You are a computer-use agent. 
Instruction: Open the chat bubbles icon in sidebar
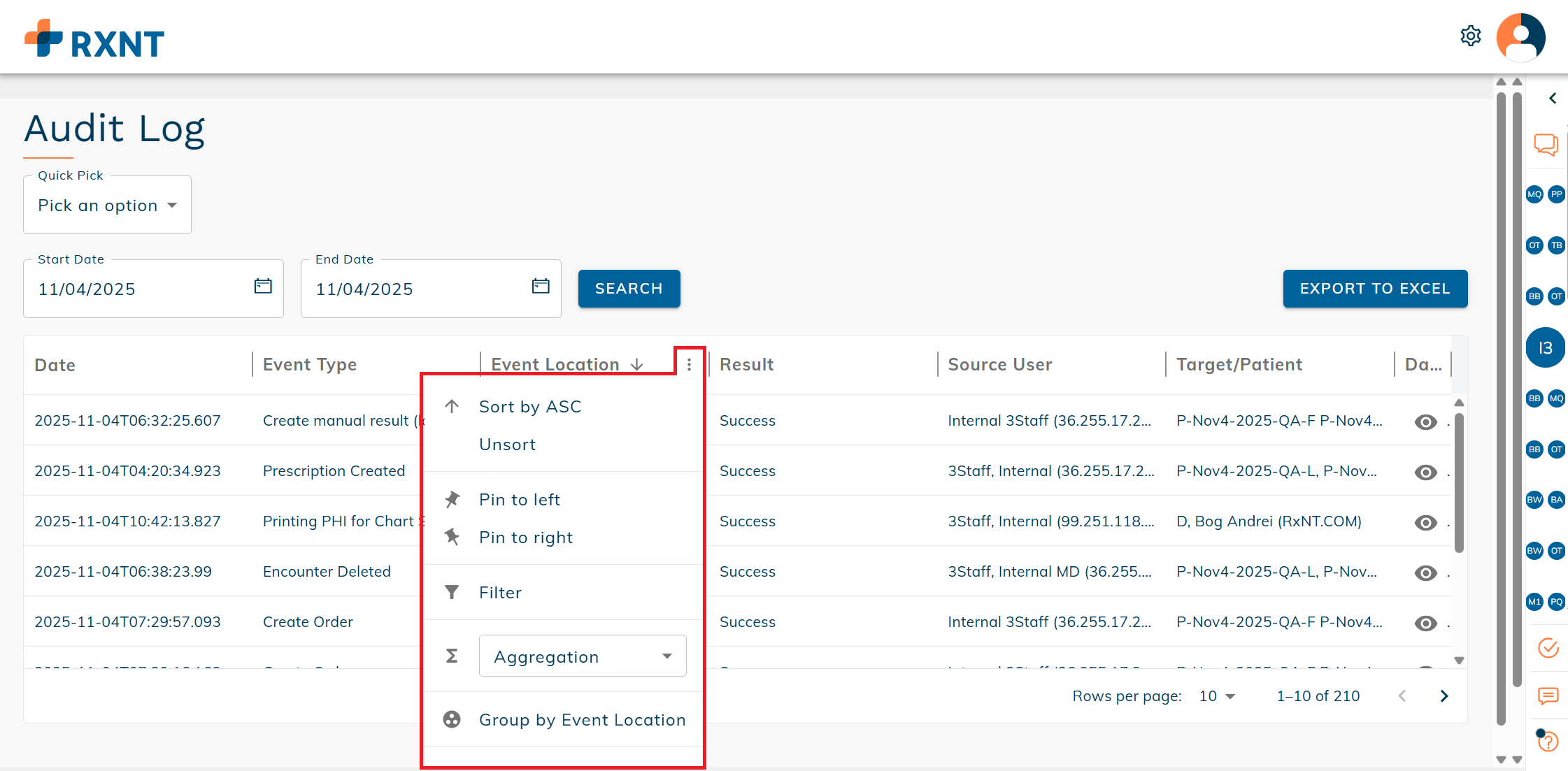pos(1546,145)
